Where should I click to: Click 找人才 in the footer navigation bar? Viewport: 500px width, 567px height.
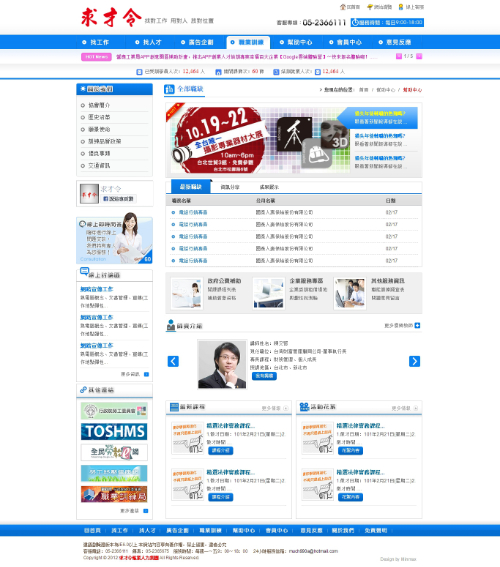(x=147, y=530)
